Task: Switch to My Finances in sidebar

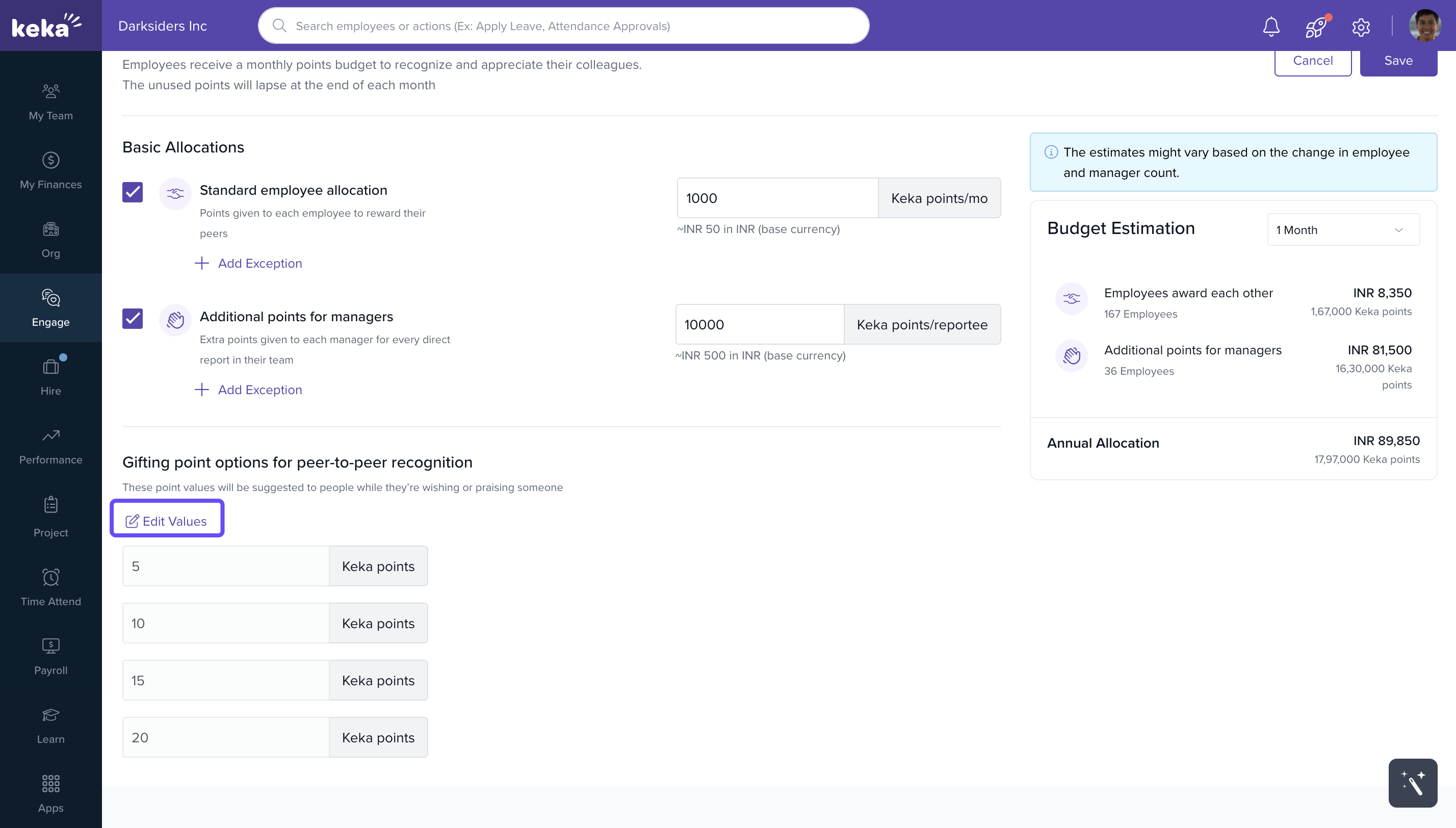Action: 50,169
